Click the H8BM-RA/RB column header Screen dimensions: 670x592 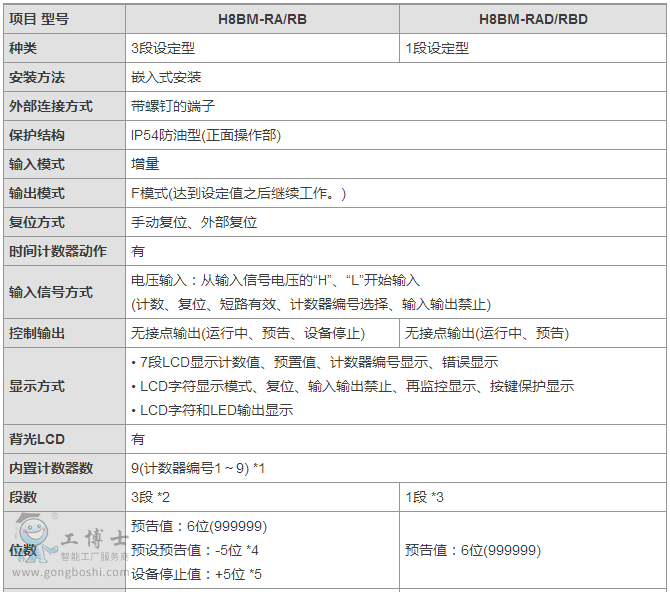(262, 19)
